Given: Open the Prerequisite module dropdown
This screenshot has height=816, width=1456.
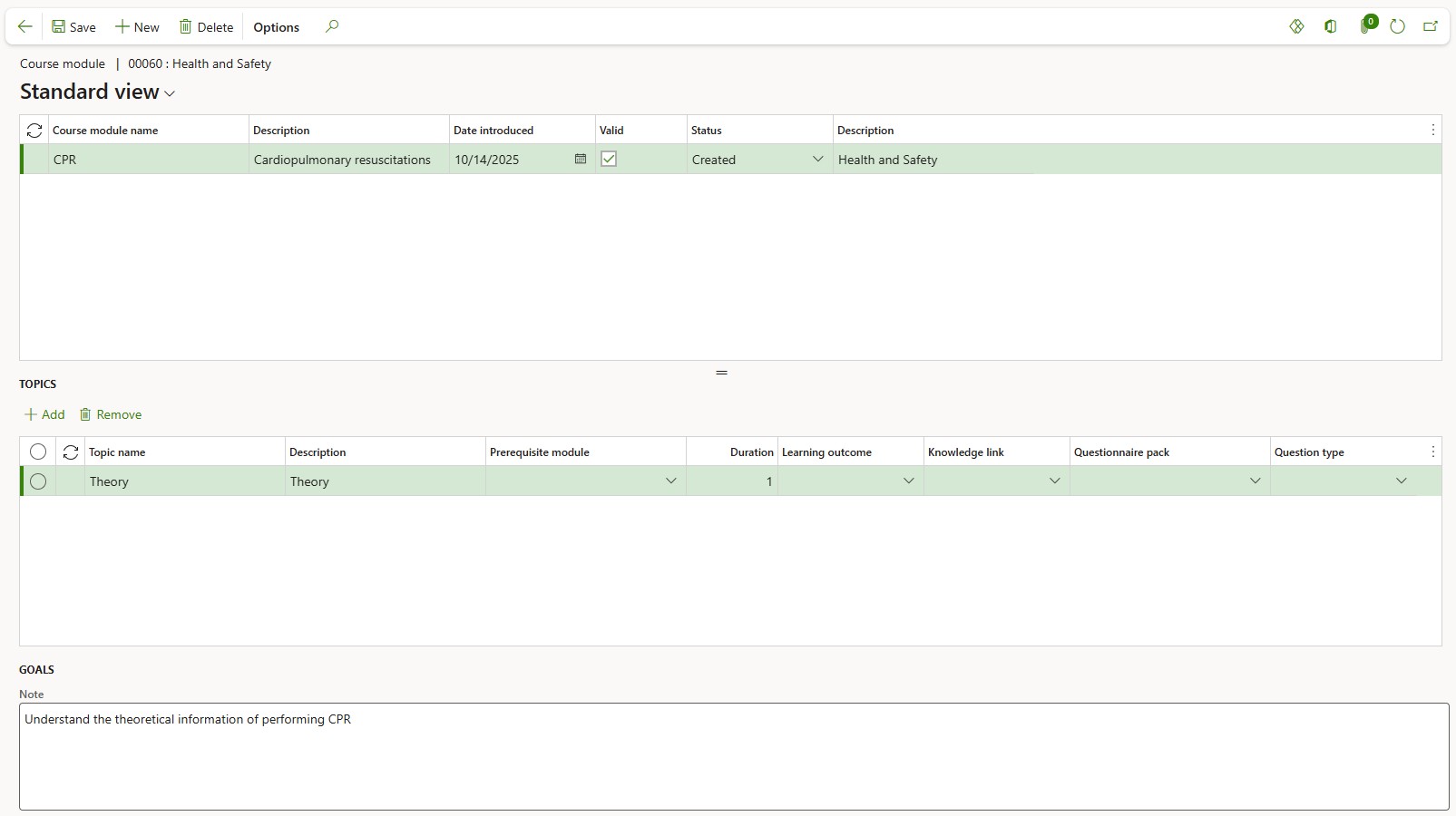Looking at the screenshot, I should (671, 481).
